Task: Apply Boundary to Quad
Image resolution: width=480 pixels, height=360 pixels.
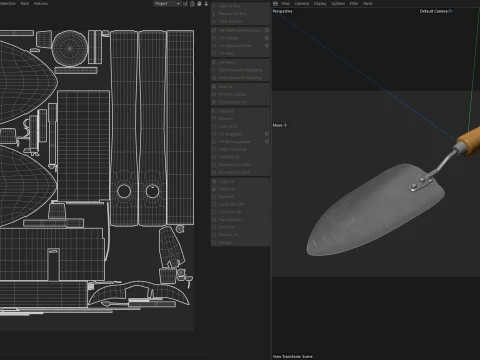Action: point(240,172)
